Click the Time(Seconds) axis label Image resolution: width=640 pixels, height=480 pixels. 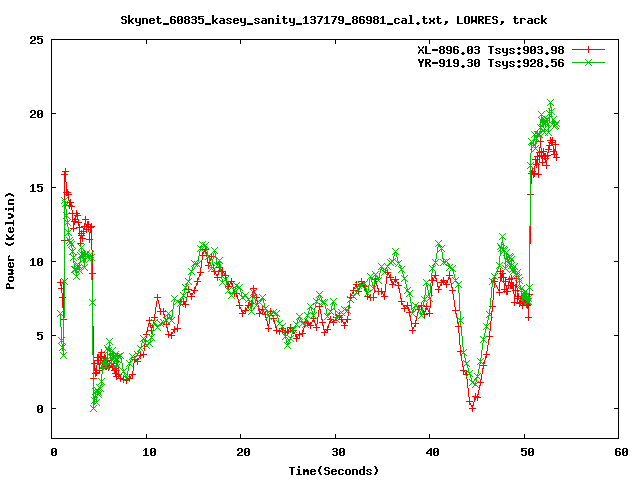tap(333, 471)
